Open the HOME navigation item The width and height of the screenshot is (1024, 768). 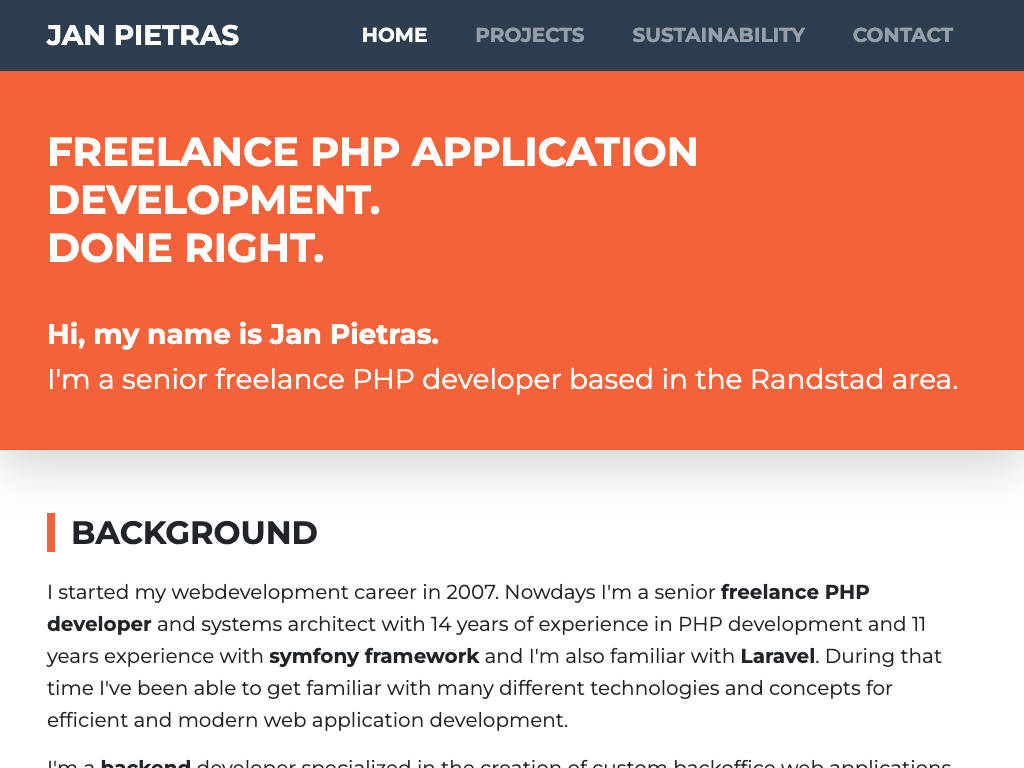[x=394, y=35]
